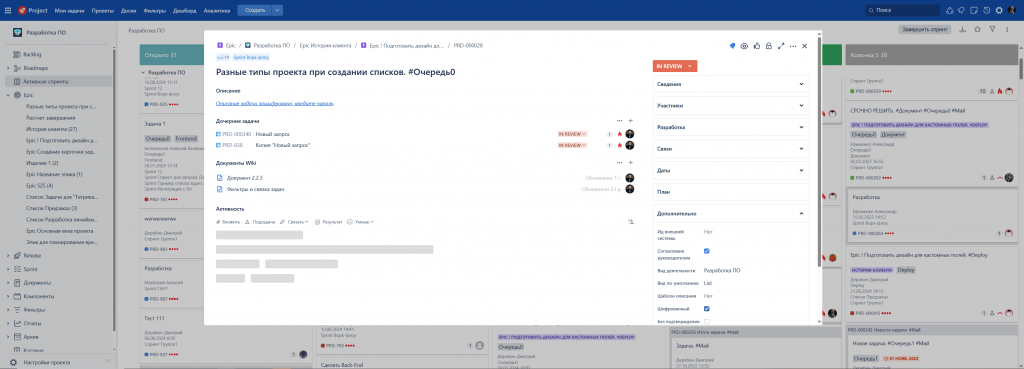Expand the Сведения section

coord(730,84)
